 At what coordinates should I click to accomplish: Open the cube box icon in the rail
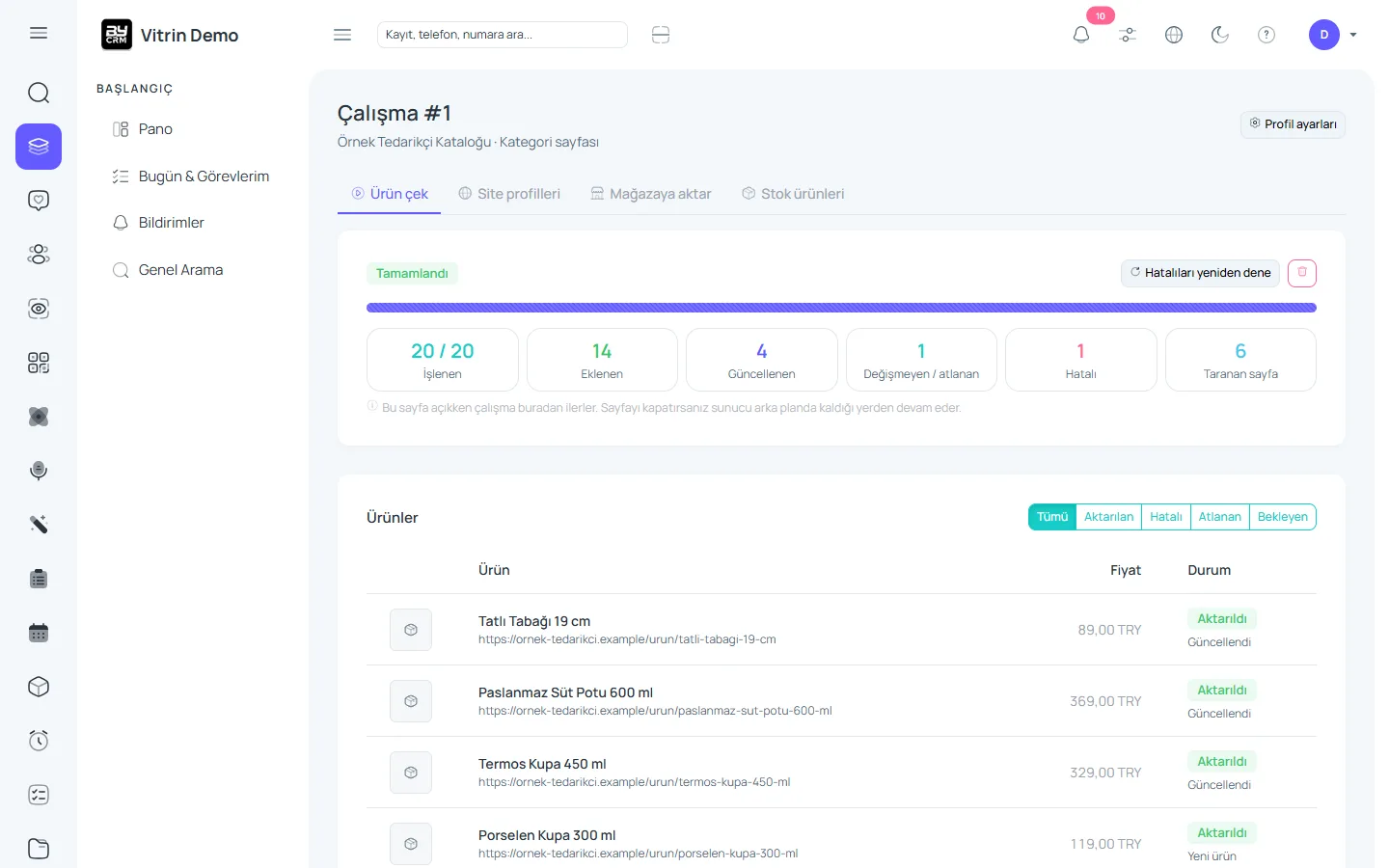coord(39,687)
